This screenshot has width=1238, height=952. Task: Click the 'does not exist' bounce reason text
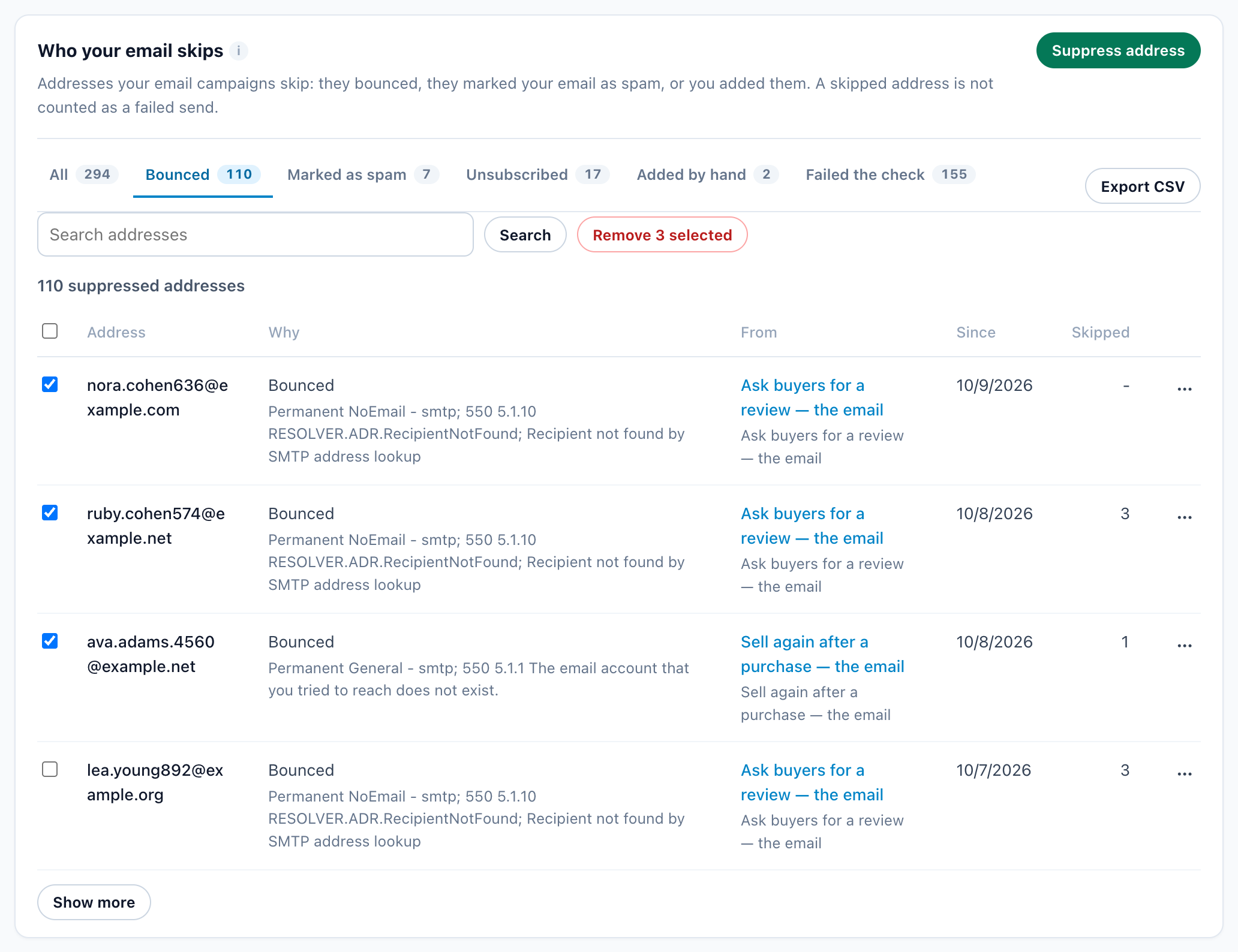479,679
